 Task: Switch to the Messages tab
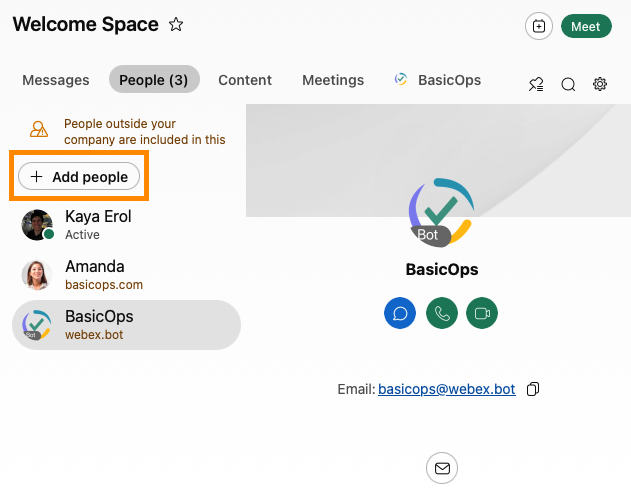(56, 80)
